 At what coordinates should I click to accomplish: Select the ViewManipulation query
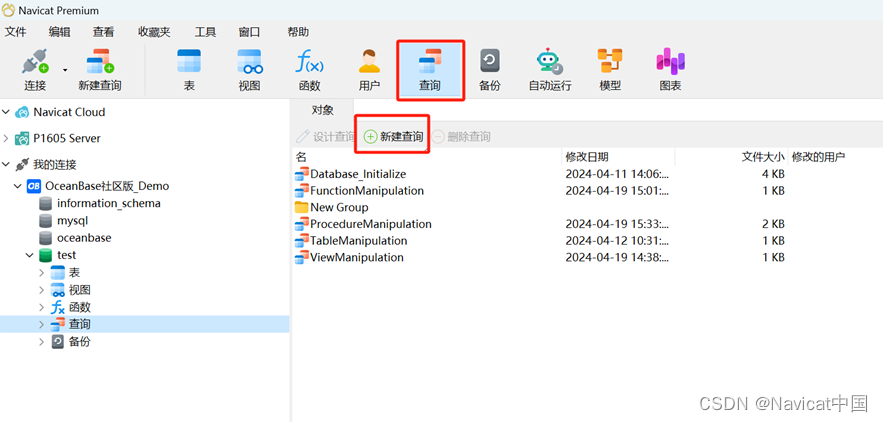(x=357, y=257)
